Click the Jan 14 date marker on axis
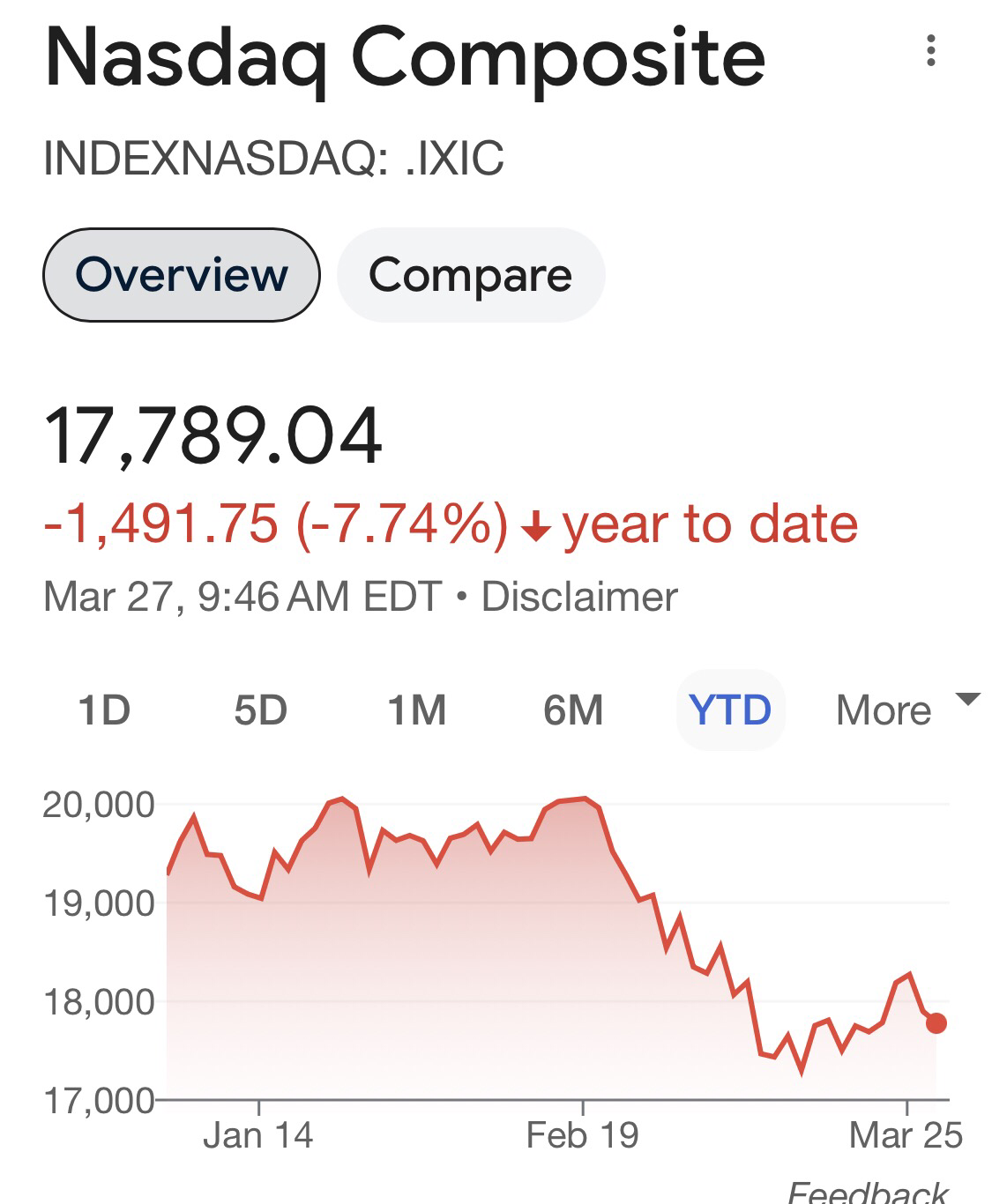The height and width of the screenshot is (1204, 992). point(257,1134)
